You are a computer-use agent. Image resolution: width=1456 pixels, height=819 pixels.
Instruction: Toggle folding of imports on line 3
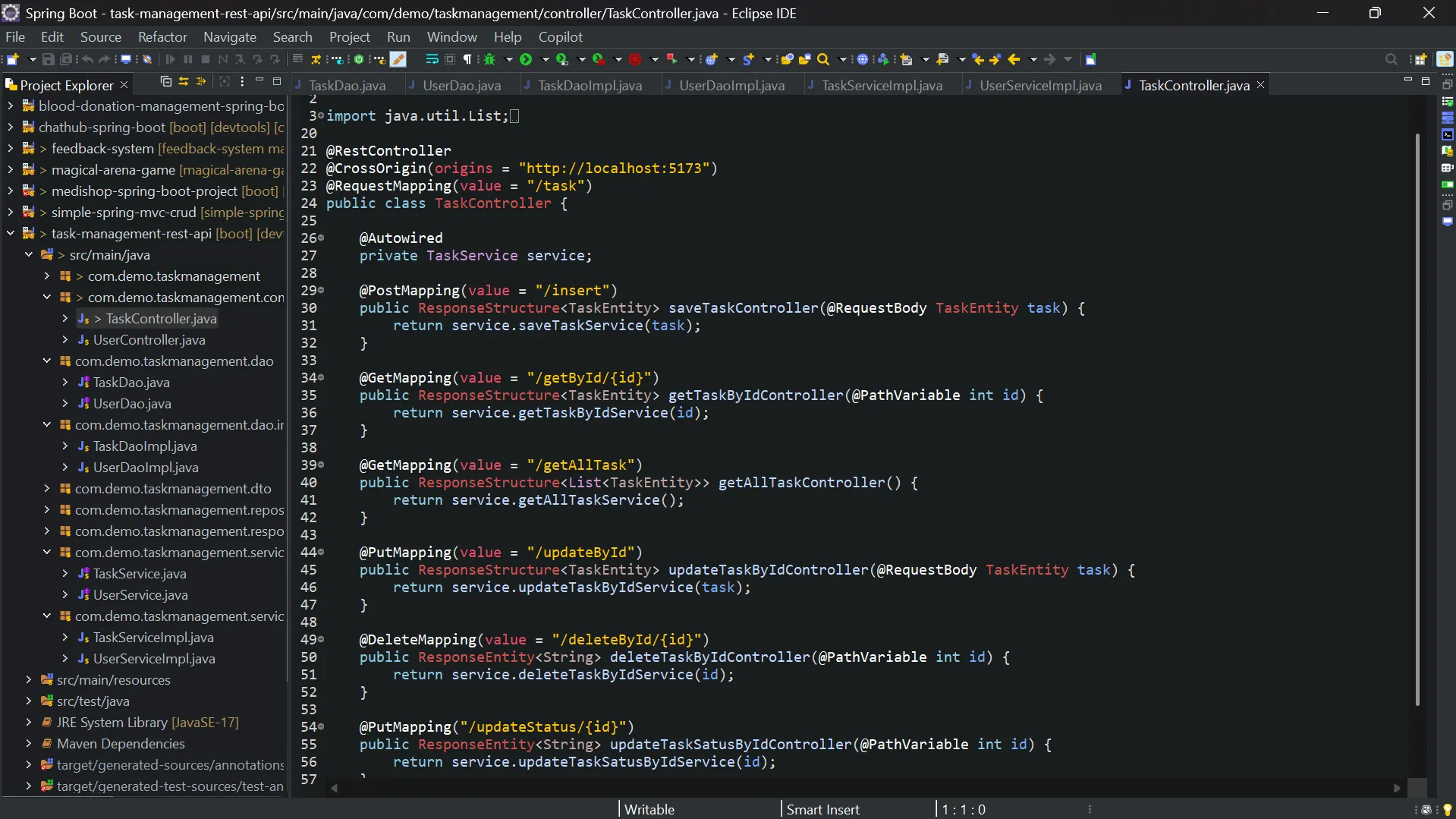pyautogui.click(x=321, y=116)
